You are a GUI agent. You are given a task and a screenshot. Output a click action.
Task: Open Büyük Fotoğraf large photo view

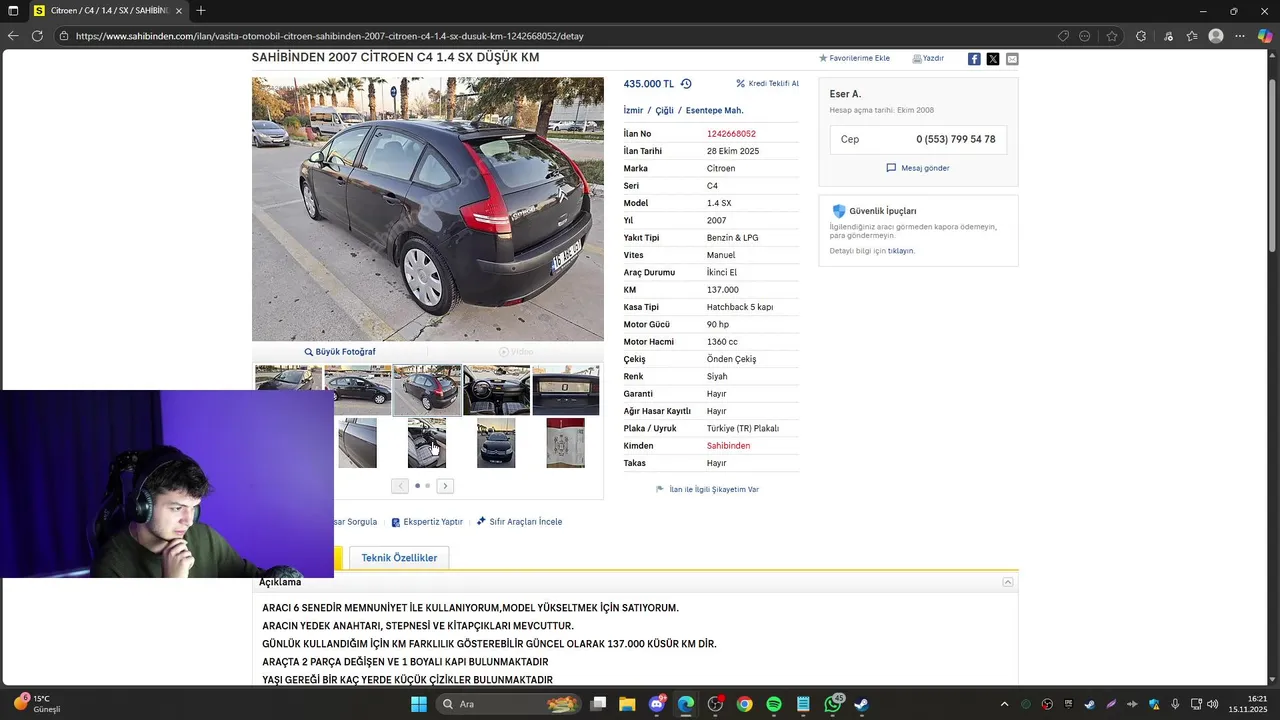point(340,352)
